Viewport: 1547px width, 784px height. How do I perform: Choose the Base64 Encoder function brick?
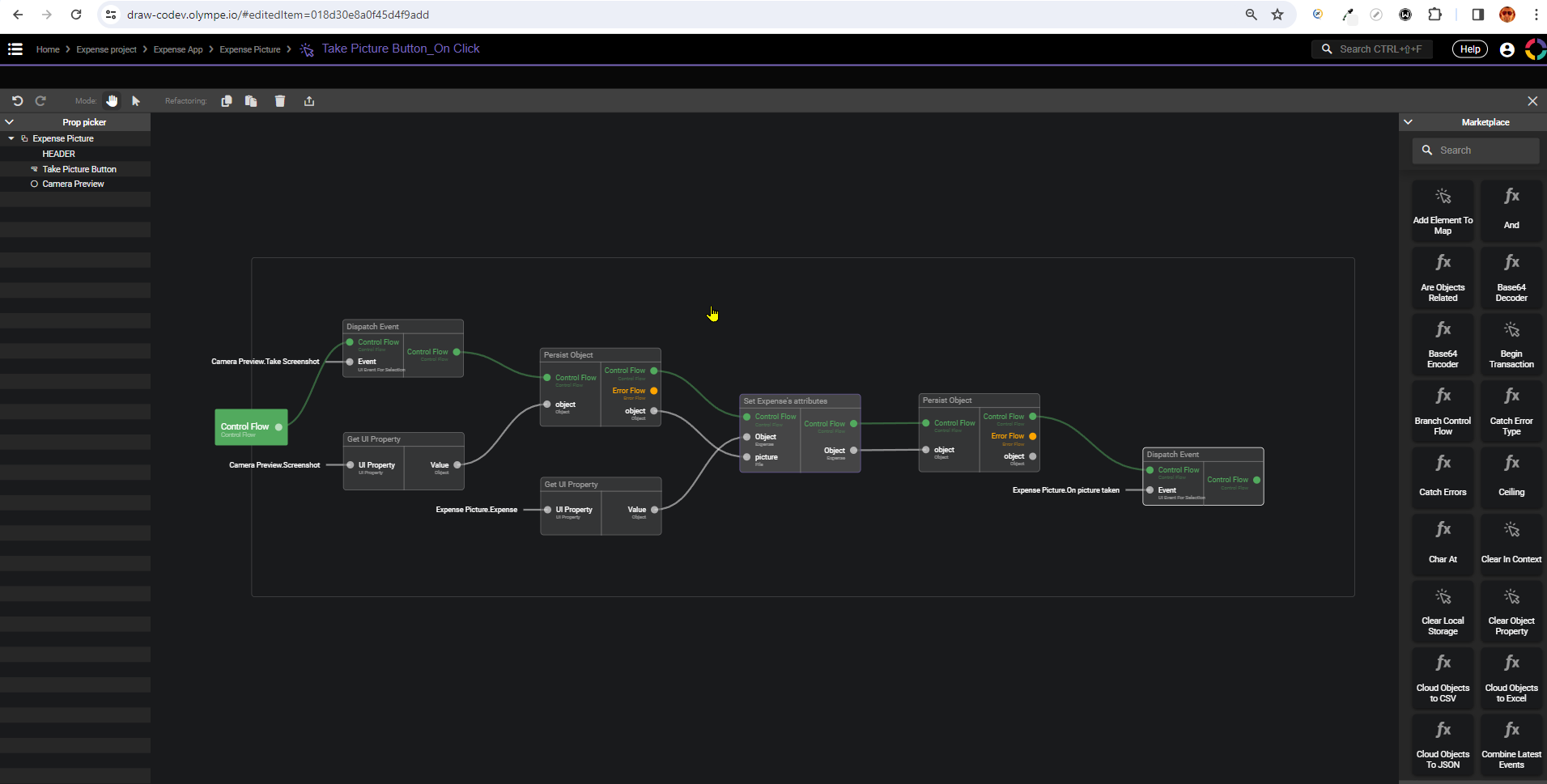[x=1443, y=345]
